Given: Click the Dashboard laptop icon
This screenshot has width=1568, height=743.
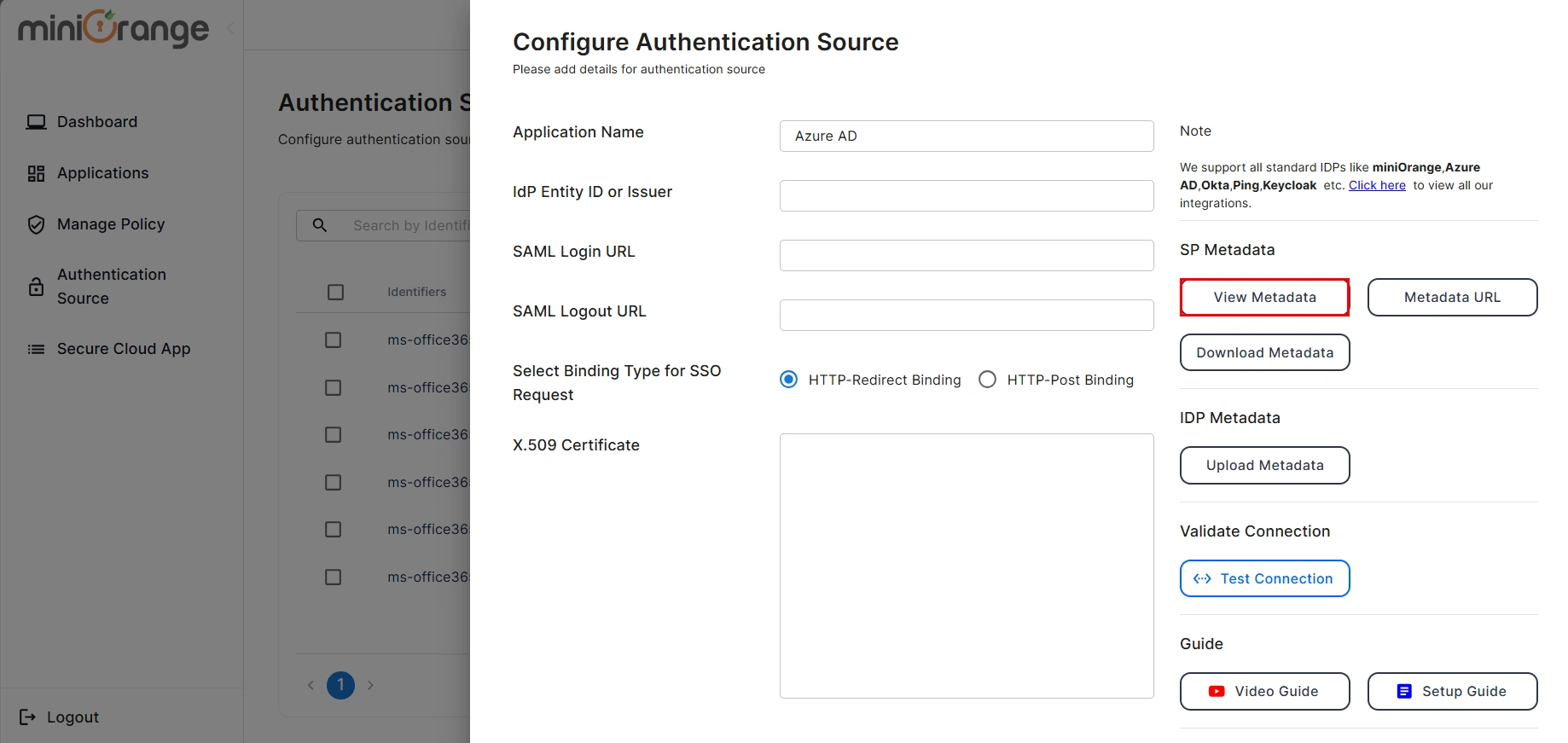Looking at the screenshot, I should [x=36, y=122].
